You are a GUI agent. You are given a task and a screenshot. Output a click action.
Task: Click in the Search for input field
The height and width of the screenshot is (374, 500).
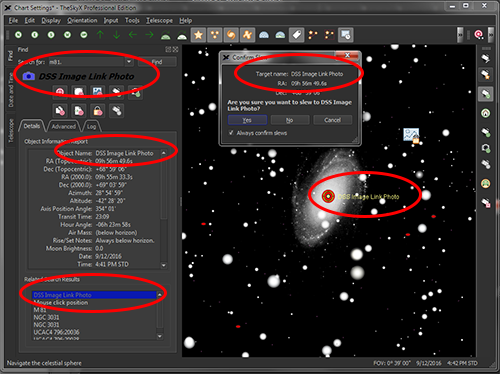click(86, 62)
